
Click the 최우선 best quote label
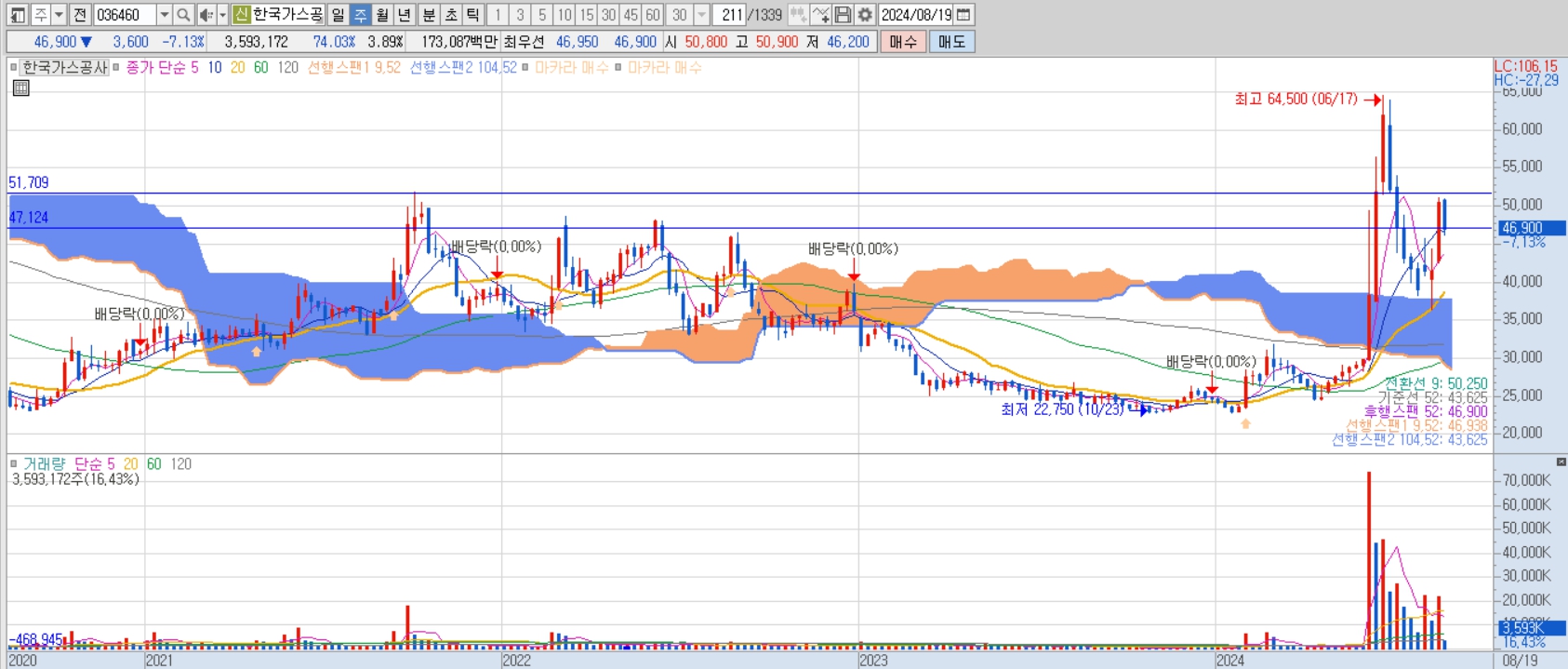point(525,42)
